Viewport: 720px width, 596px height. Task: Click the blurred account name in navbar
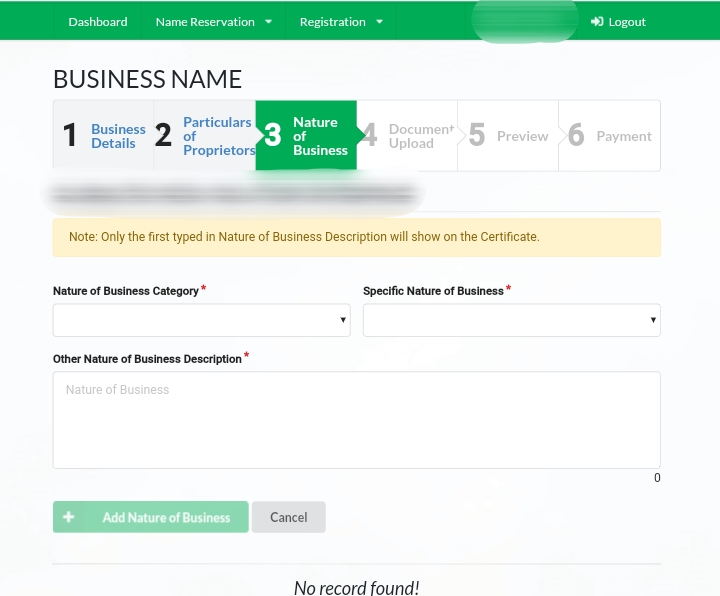click(x=524, y=22)
